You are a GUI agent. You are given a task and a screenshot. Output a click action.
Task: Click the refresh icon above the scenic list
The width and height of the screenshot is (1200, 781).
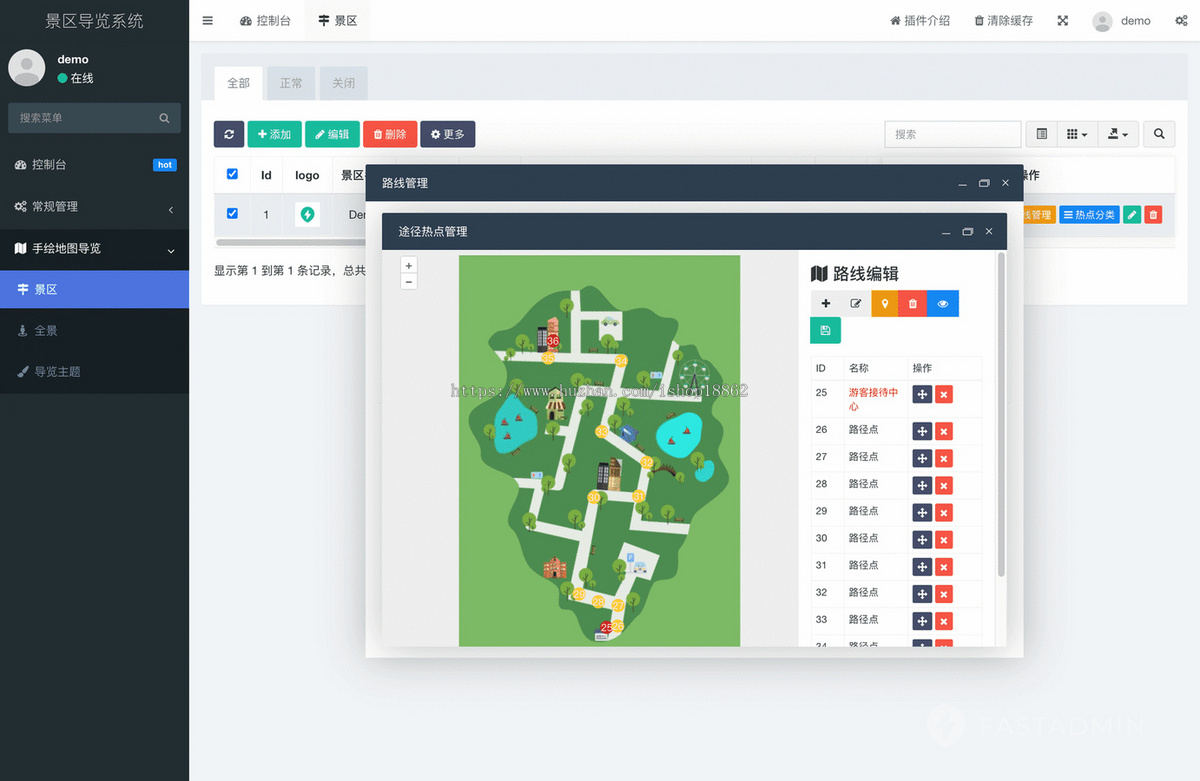point(229,133)
